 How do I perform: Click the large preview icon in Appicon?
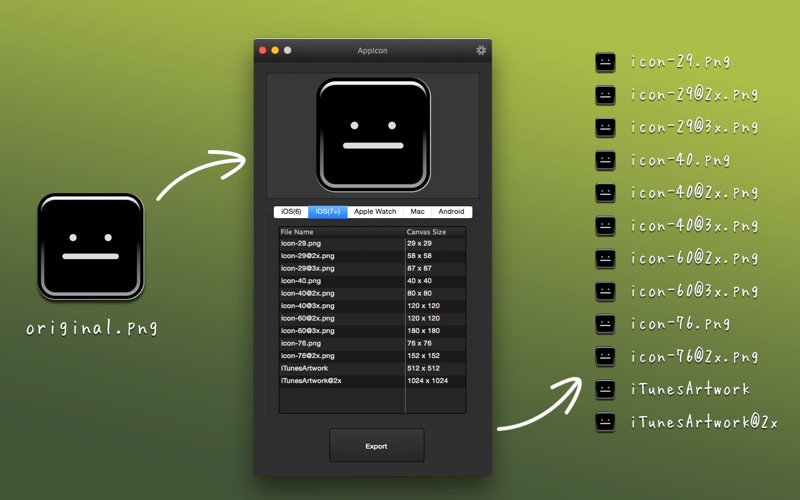click(373, 135)
